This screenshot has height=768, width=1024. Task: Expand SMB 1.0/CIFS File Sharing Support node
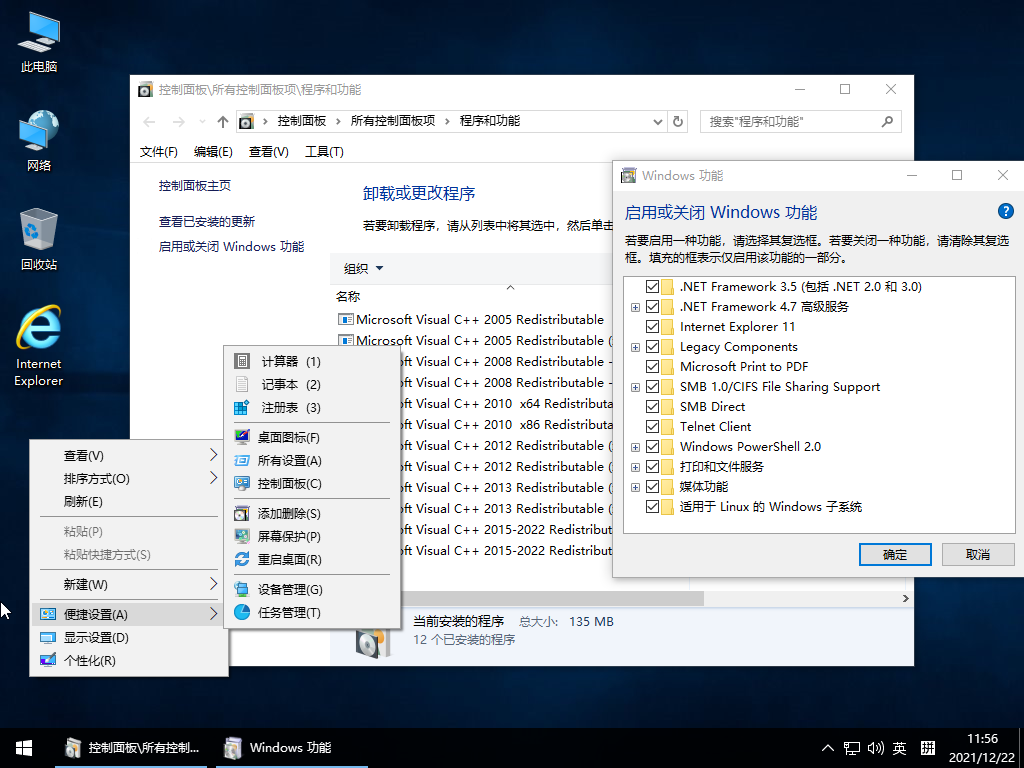click(x=635, y=387)
